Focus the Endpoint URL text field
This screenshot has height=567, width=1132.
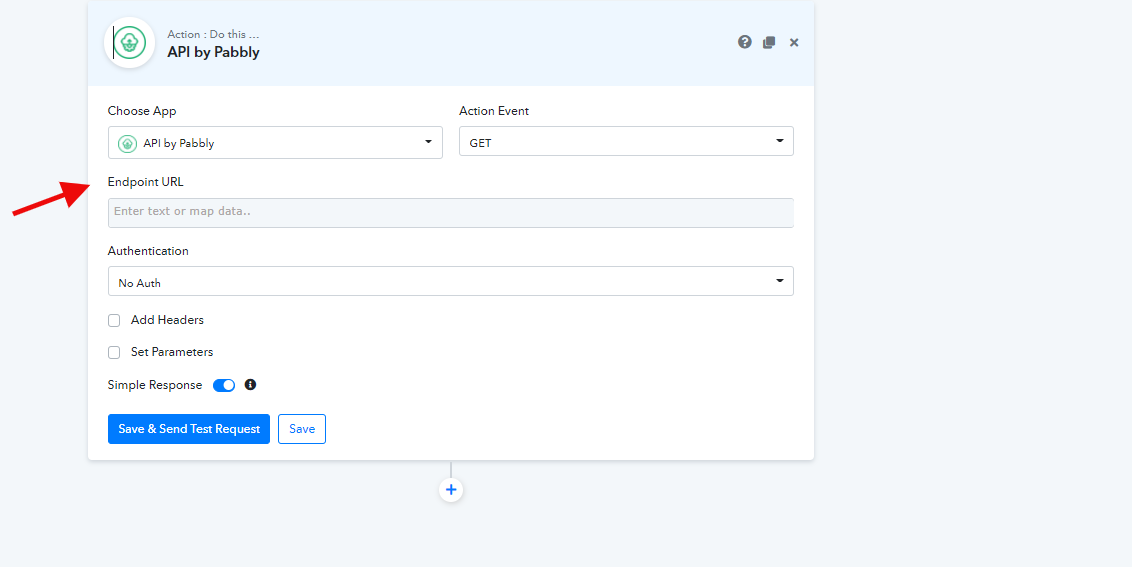[x=450, y=212]
